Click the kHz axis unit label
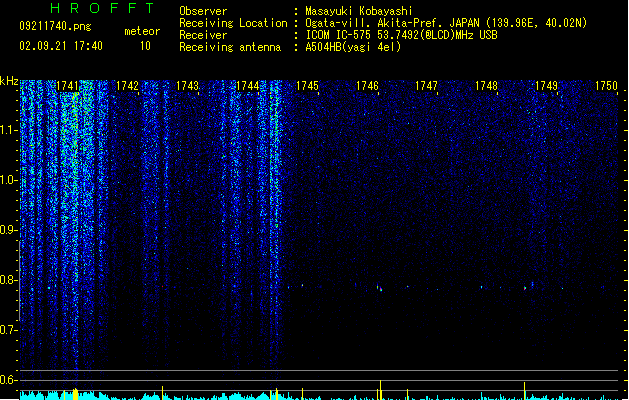 [x=9, y=81]
